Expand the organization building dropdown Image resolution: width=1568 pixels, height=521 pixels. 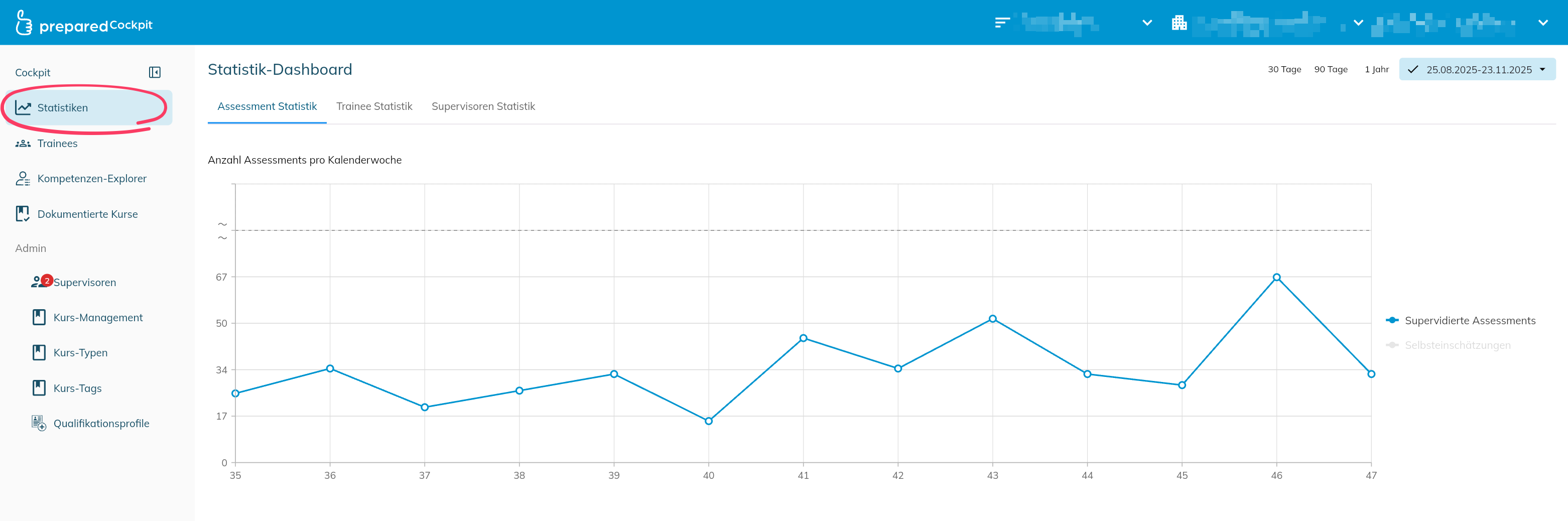1358,23
